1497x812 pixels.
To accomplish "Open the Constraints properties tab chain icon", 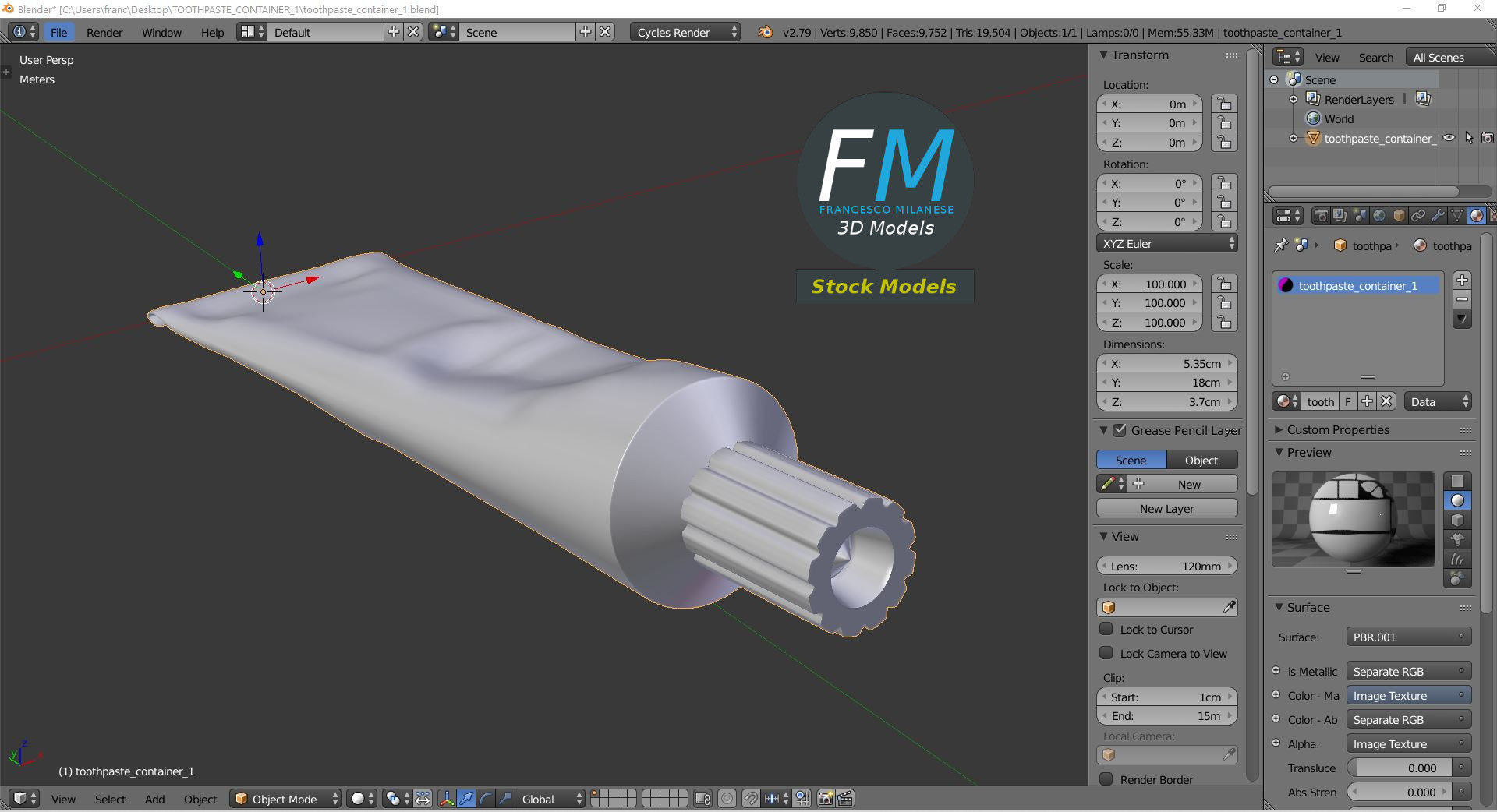I will (x=1418, y=216).
